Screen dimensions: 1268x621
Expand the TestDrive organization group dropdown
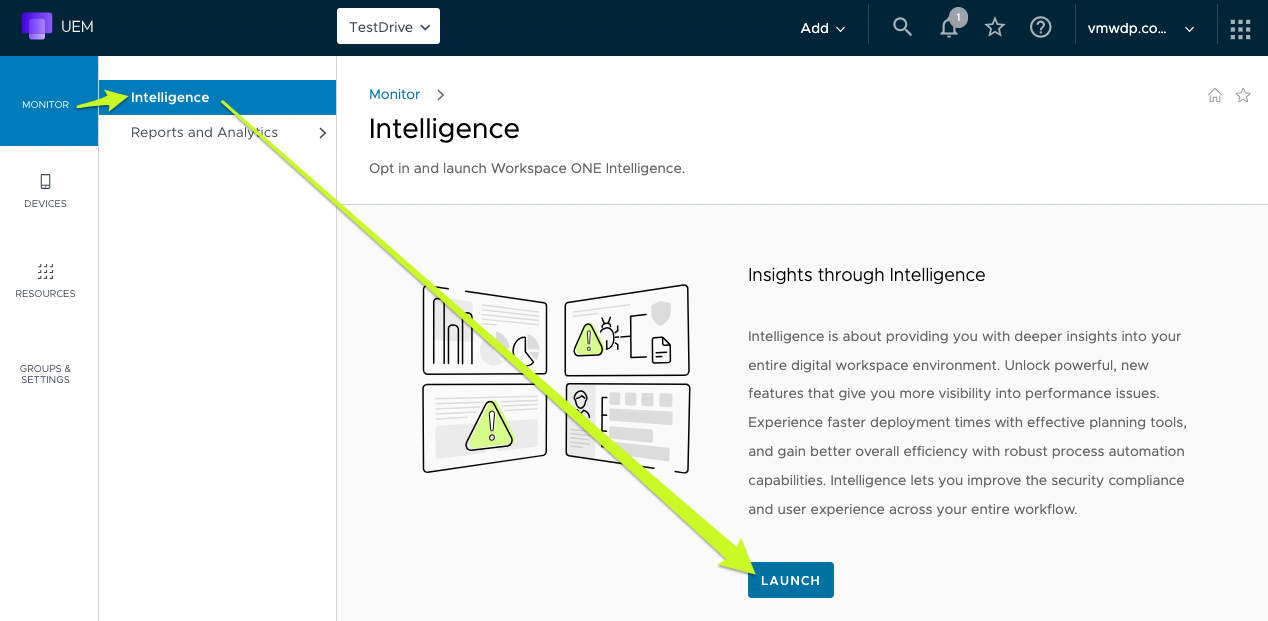click(x=388, y=27)
